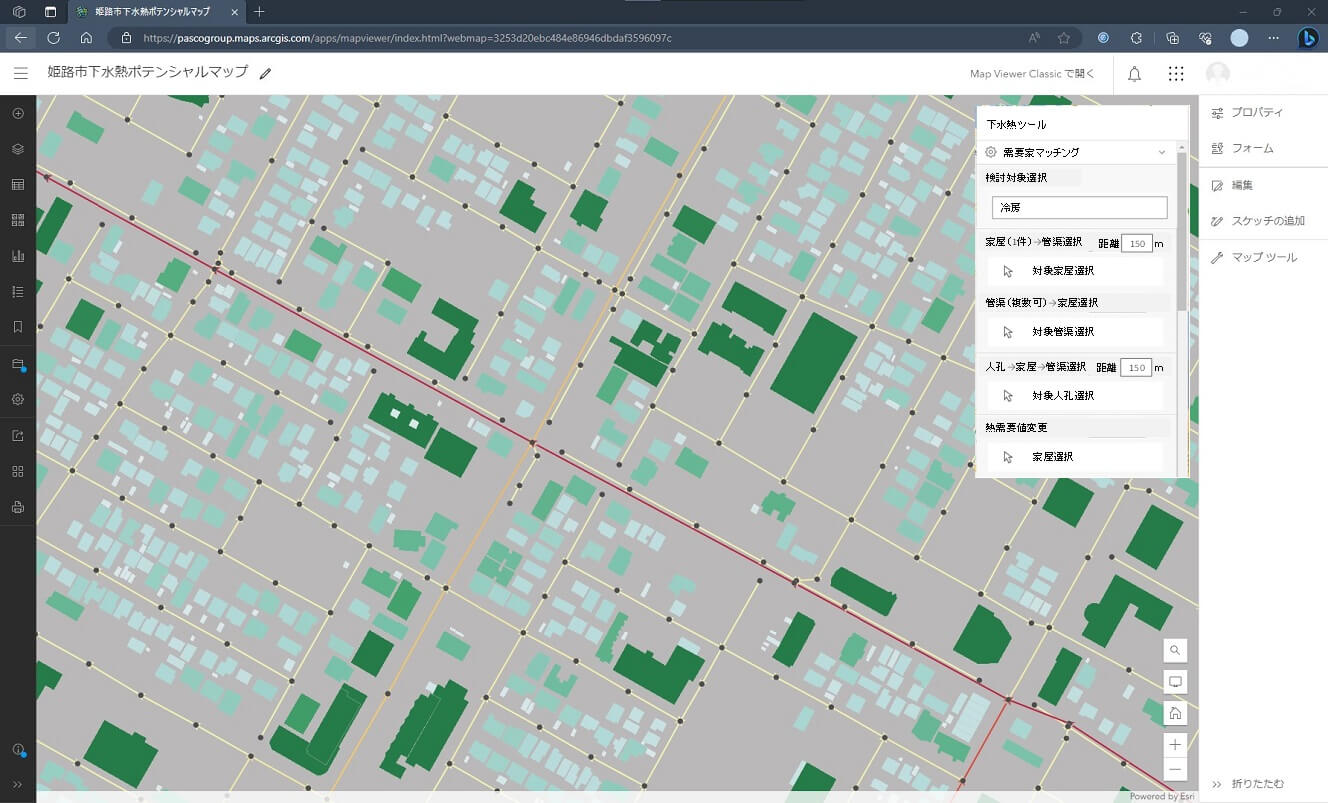Open the Layers panel
The image size is (1328, 803).
click(x=18, y=149)
